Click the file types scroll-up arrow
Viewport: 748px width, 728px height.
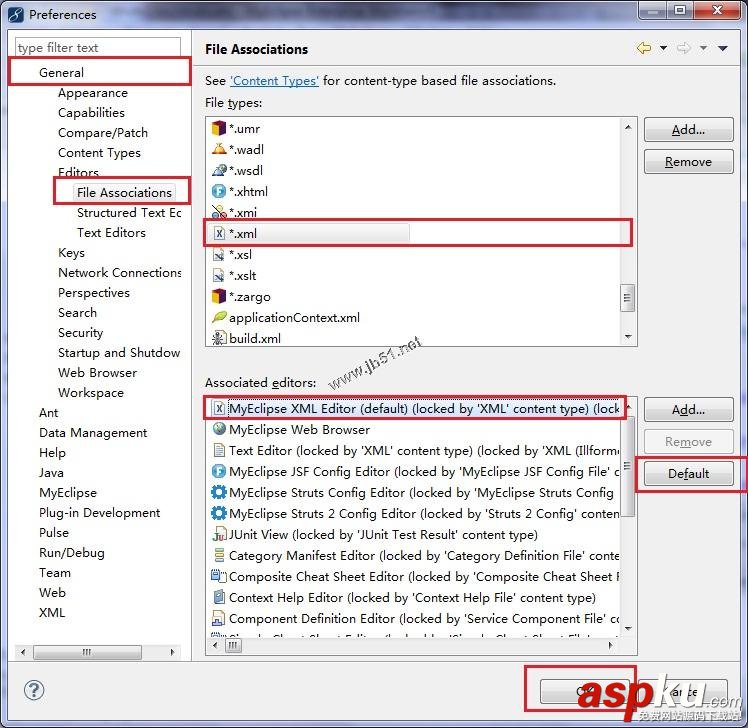click(x=628, y=127)
